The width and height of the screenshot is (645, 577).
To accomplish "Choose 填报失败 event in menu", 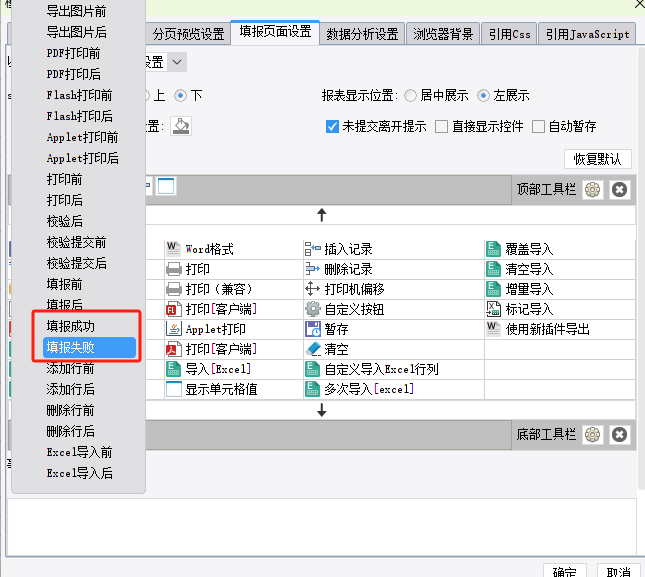I will pos(89,348).
